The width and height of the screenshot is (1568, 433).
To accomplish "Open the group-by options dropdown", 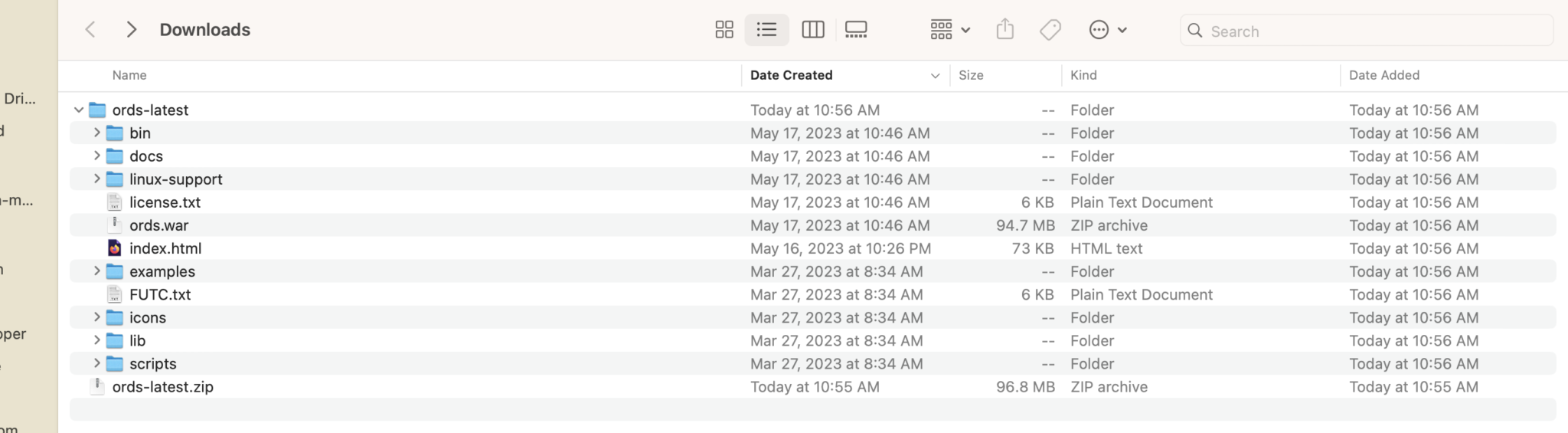I will 949,30.
